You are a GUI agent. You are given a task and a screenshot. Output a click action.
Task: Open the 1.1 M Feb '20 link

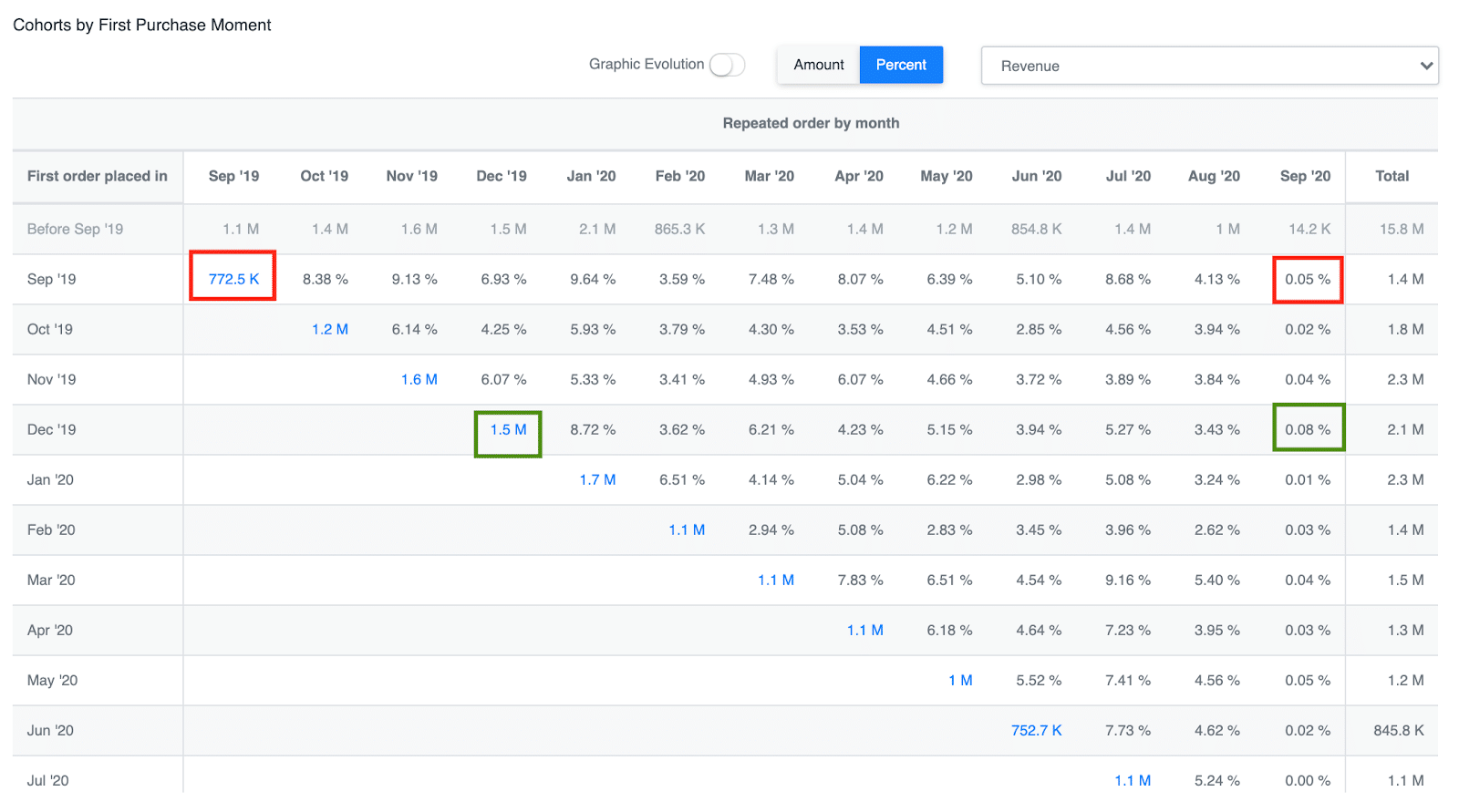pos(687,529)
